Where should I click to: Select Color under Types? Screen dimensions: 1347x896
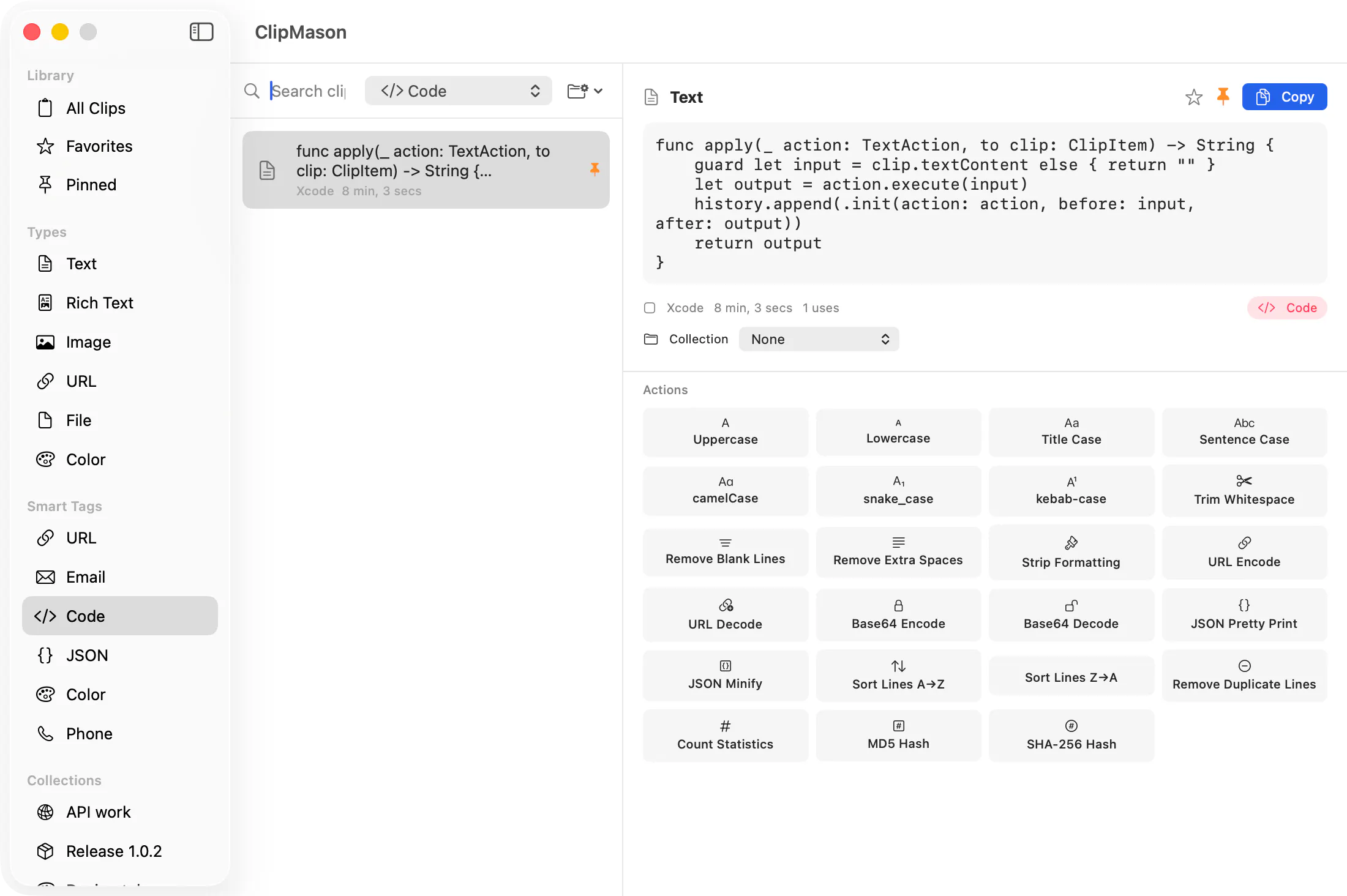point(120,460)
